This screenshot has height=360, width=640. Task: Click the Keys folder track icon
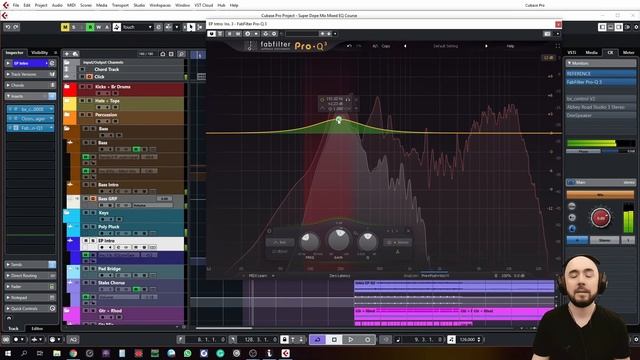pos(67,213)
